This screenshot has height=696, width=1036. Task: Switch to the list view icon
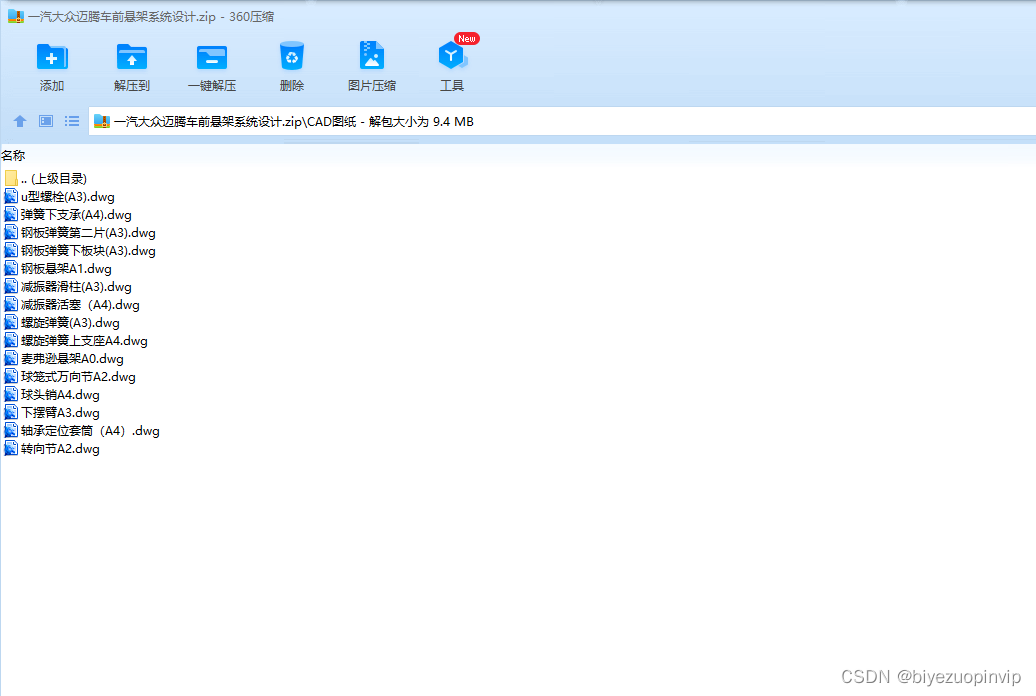pyautogui.click(x=72, y=122)
